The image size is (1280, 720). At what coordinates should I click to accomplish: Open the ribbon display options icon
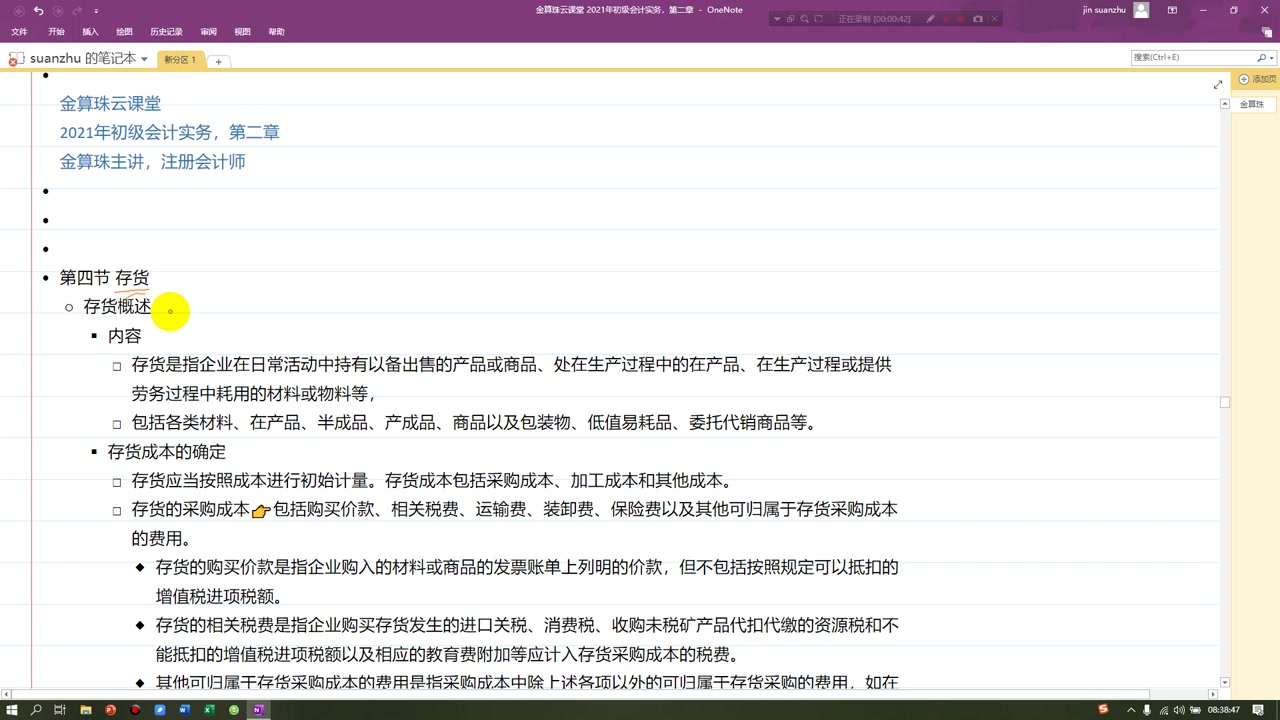coord(1172,10)
